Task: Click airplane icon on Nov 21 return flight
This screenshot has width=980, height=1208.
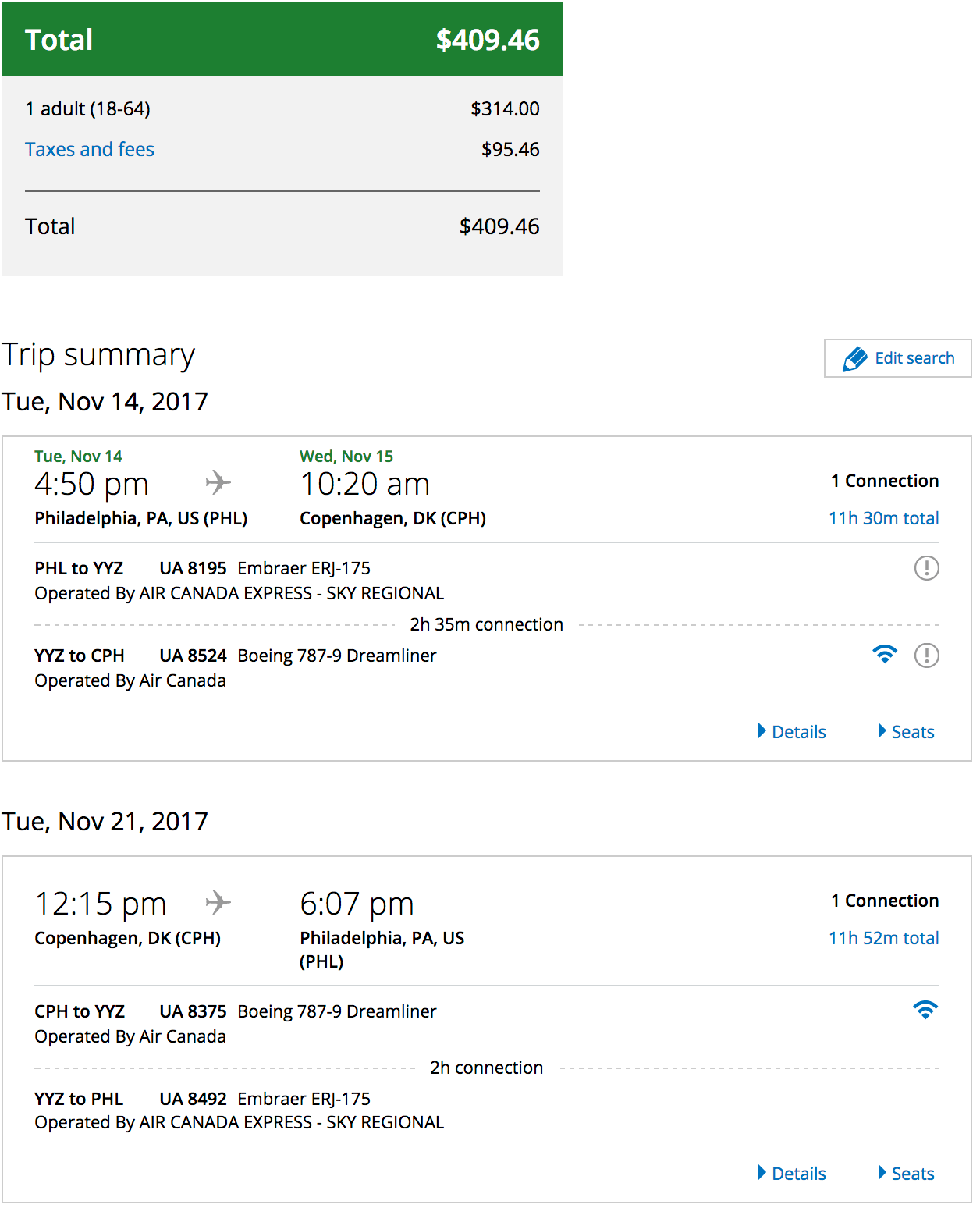Action: pos(218,902)
